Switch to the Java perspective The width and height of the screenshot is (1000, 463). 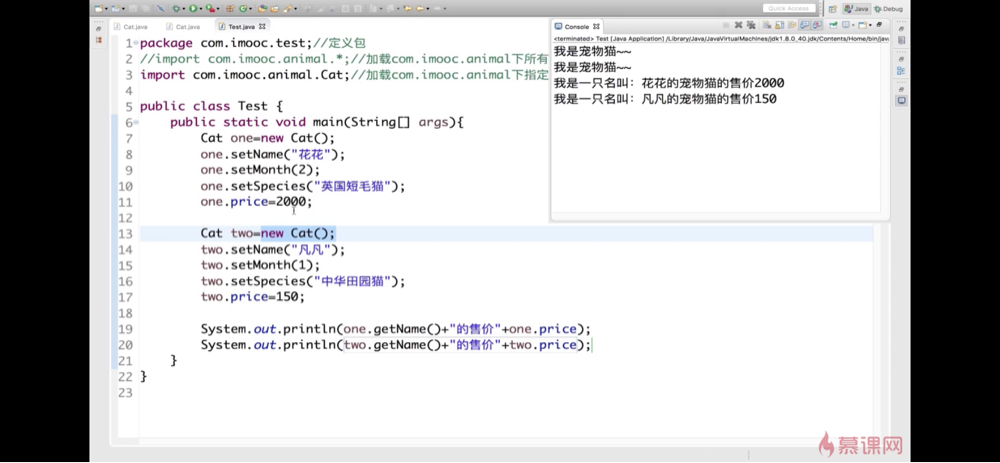(857, 9)
